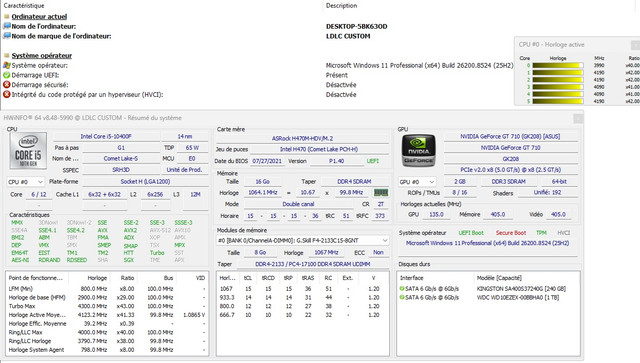640x363 pixels.
Task: Click the KINGSTON SA400S37240G [240 GB] entry
Action: point(521,289)
